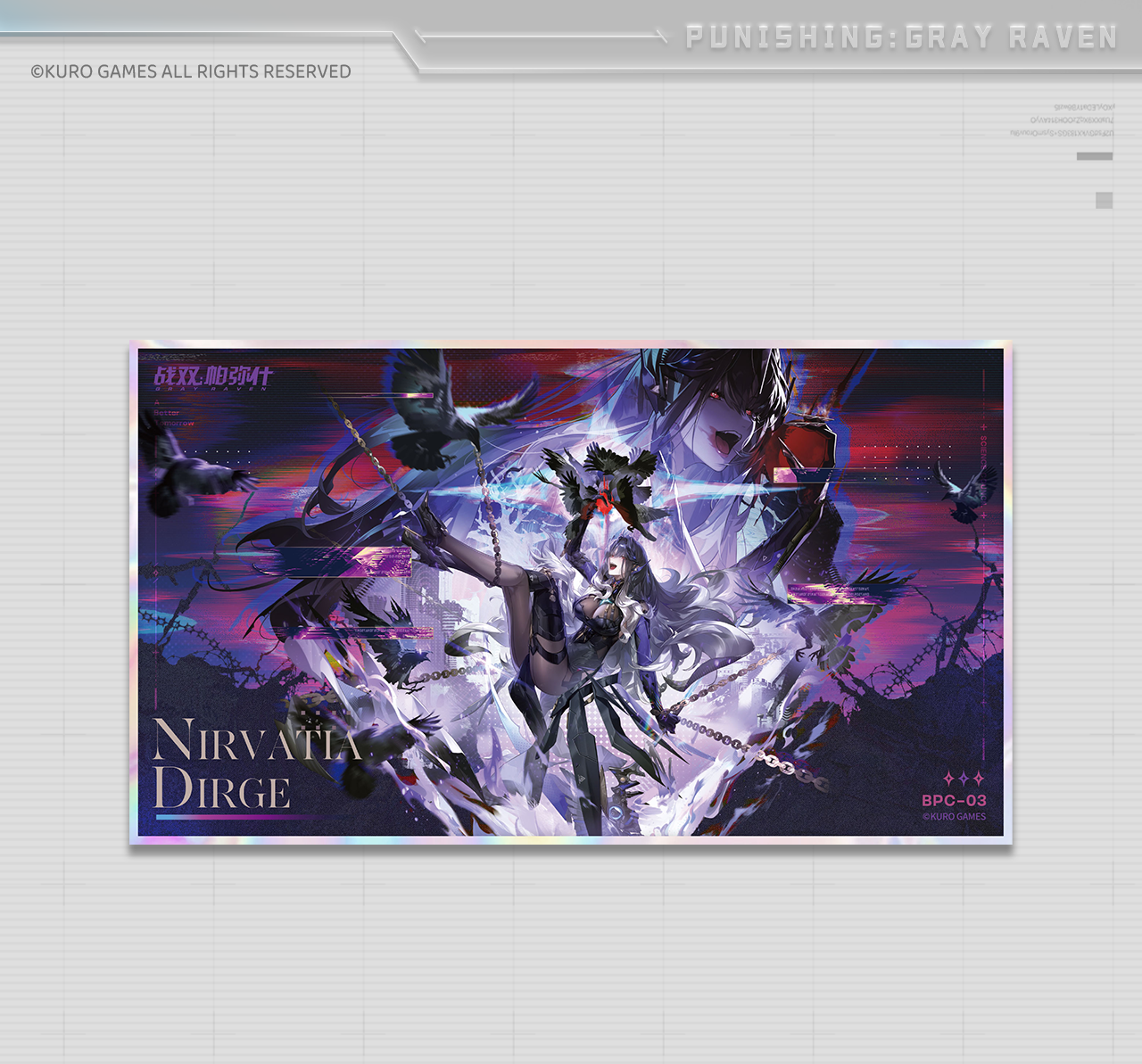Open the Nirvatia Dirge artwork card
The width and height of the screenshot is (1142, 1064).
click(571, 592)
